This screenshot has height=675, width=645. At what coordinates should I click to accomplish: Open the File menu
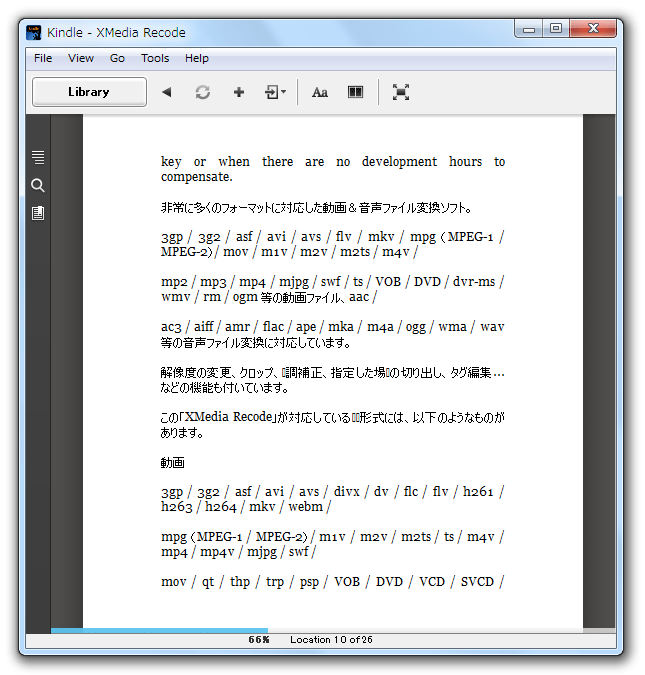[x=43, y=58]
